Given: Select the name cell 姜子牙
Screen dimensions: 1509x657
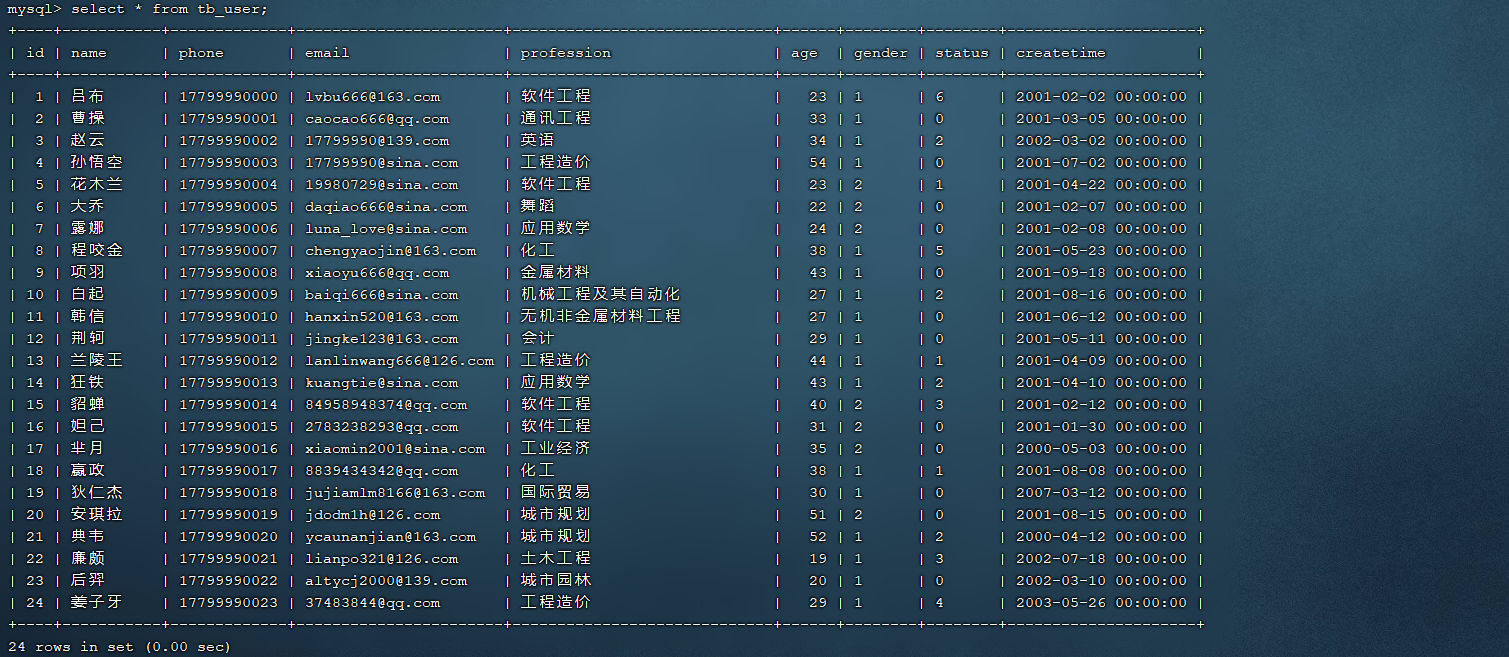Looking at the screenshot, I should pyautogui.click(x=97, y=603).
